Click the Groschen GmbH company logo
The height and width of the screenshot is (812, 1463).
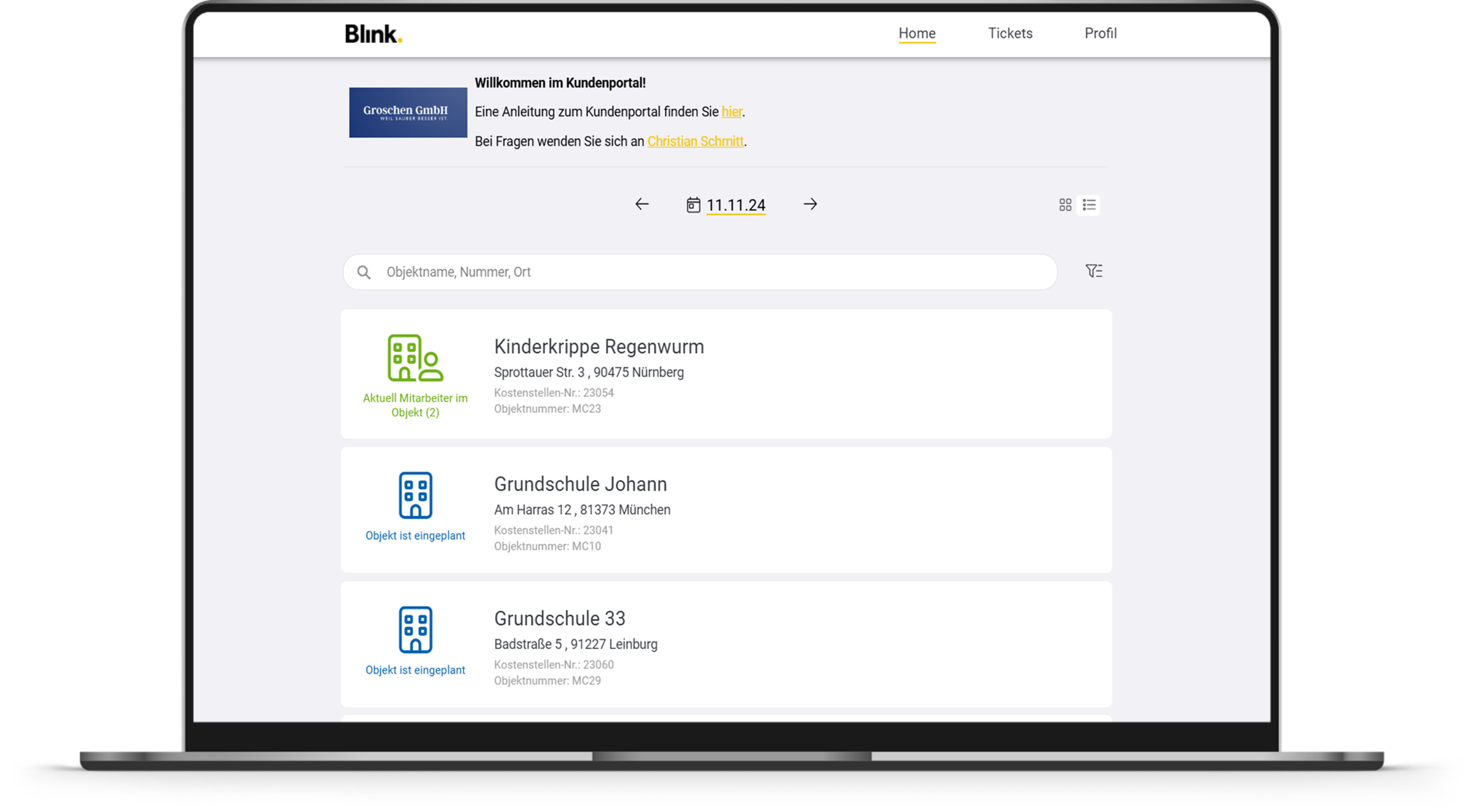(408, 112)
